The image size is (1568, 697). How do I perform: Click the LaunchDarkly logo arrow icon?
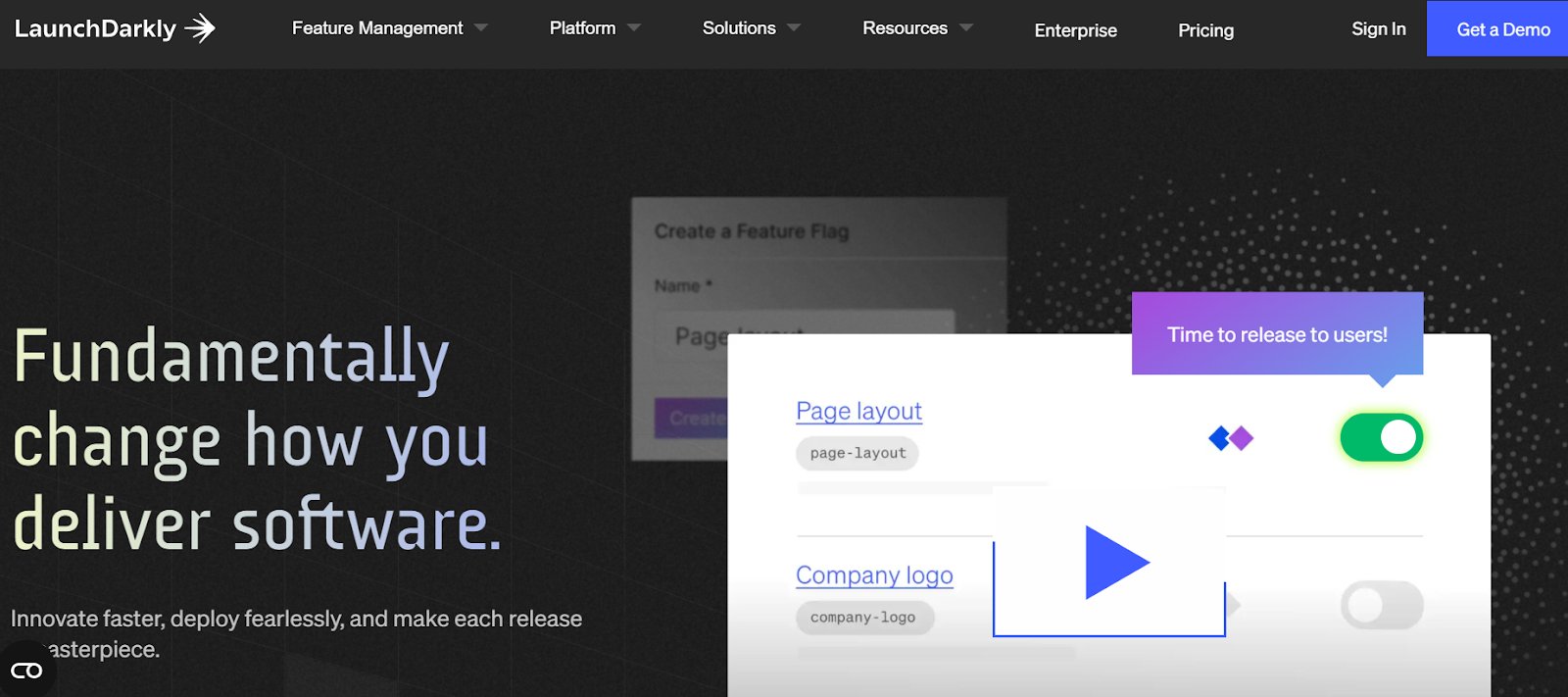point(200,28)
